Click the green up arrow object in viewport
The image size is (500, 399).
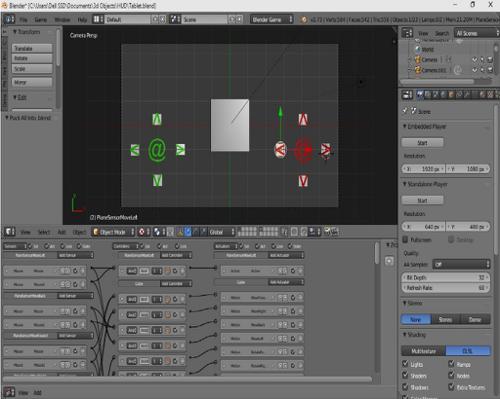[157, 119]
